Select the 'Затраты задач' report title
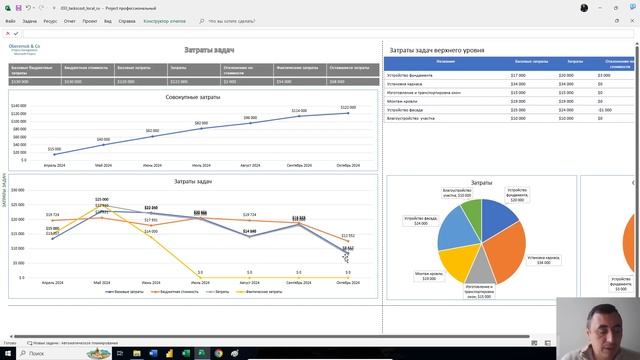Viewport: 640px width, 360px height. tap(209, 50)
